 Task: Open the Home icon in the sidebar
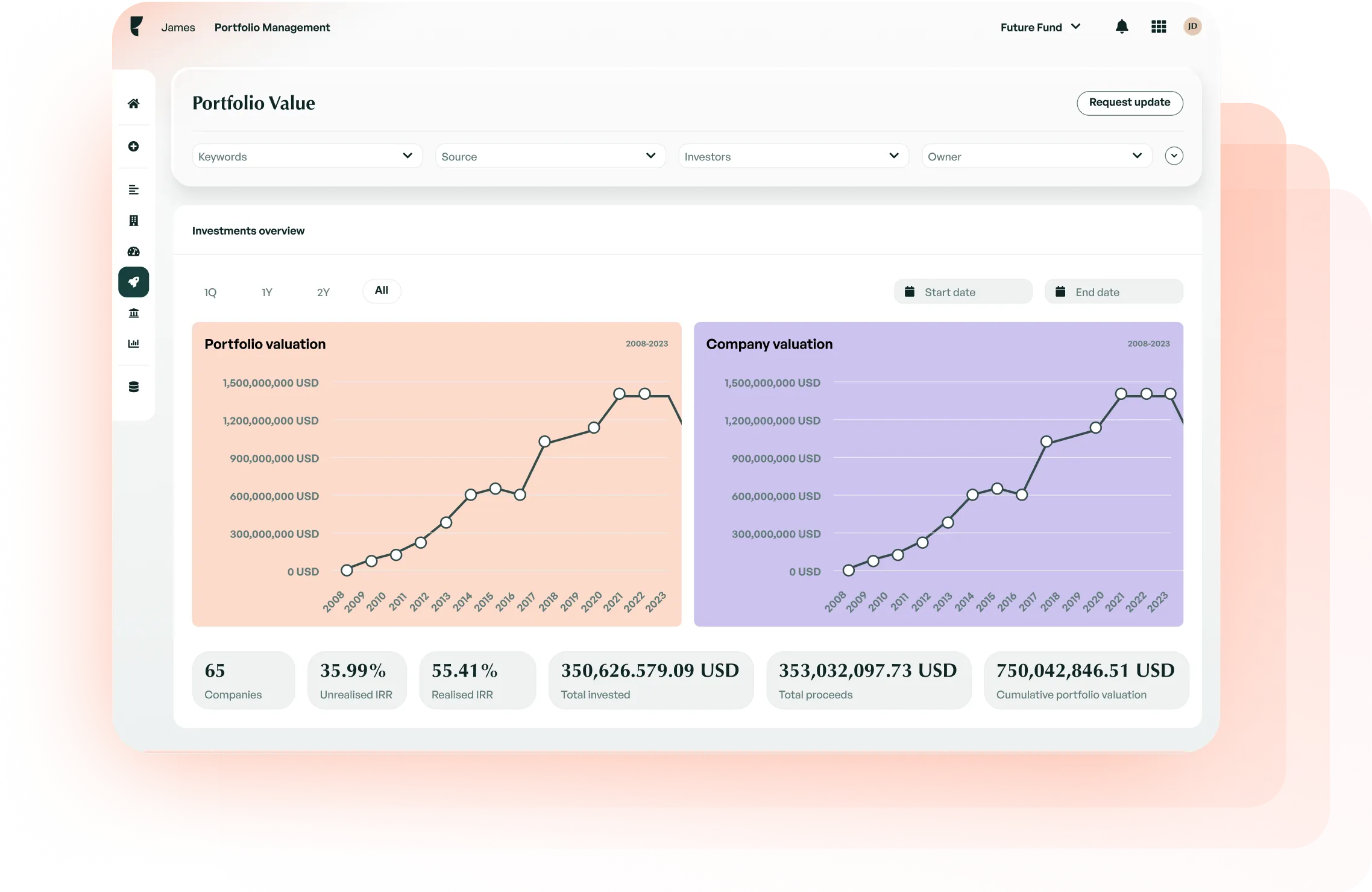tap(134, 102)
